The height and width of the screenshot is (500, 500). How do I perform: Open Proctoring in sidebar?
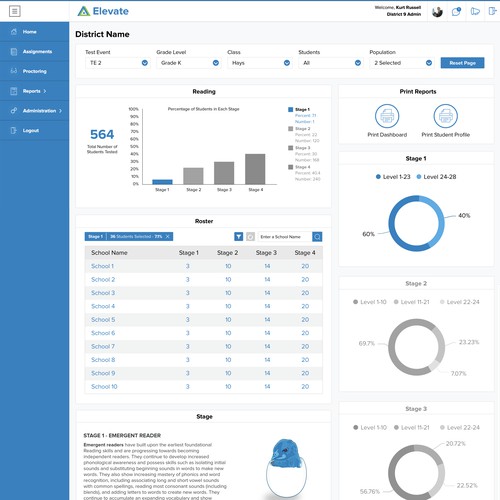click(35, 71)
